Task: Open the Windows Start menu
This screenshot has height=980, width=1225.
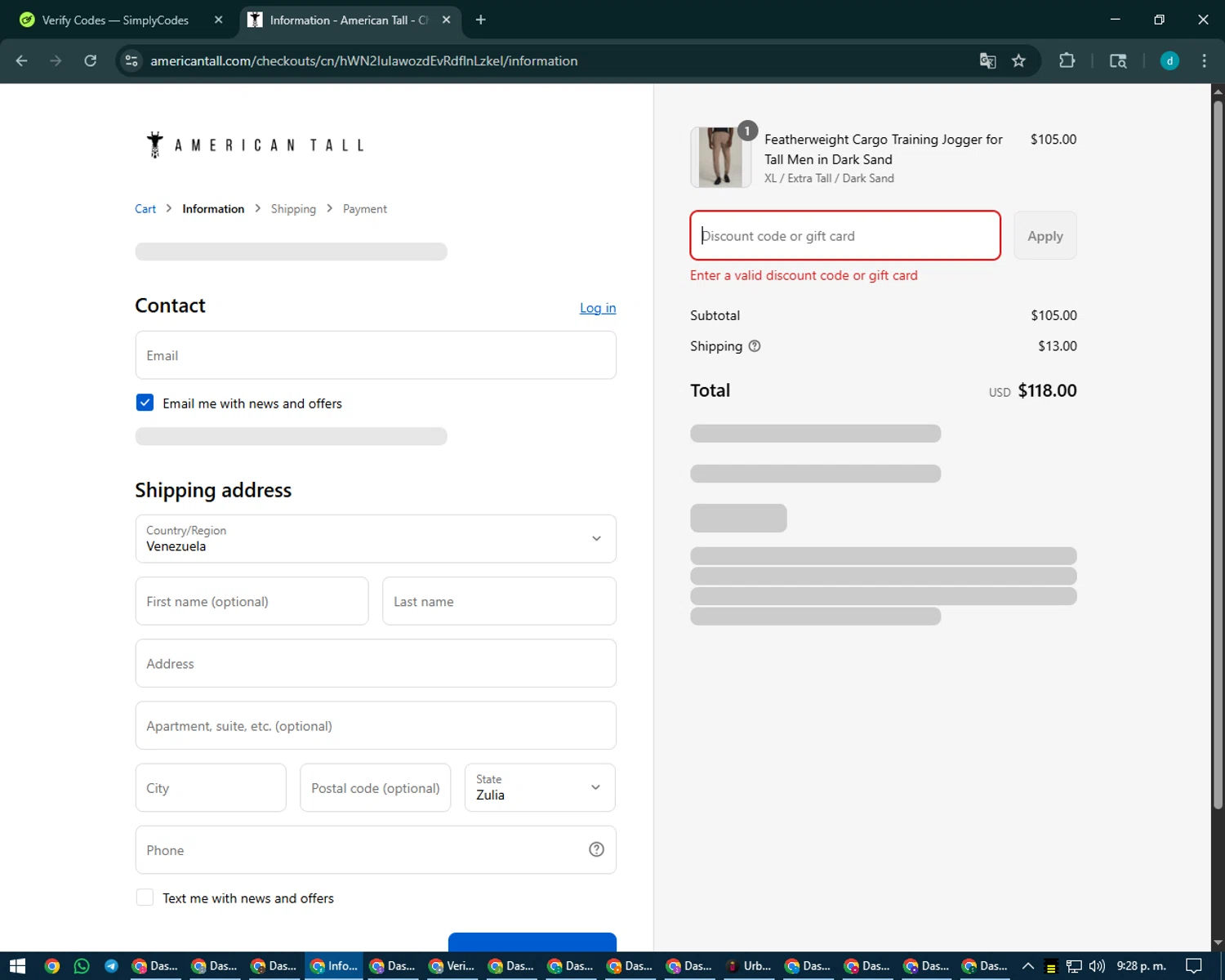Action: pyautogui.click(x=17, y=966)
